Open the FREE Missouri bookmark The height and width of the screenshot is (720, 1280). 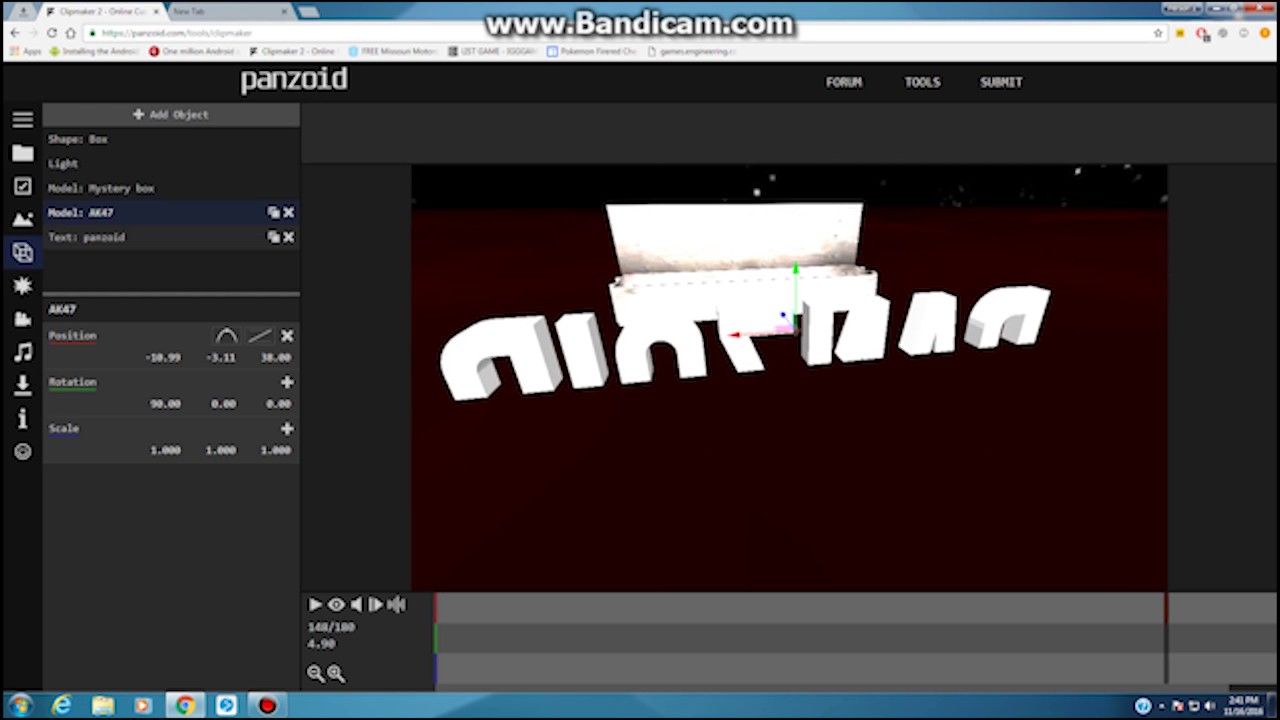[393, 51]
